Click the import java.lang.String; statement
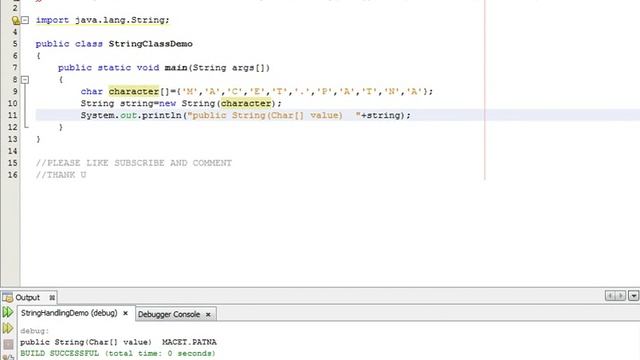This screenshot has width=640, height=360. point(102,20)
